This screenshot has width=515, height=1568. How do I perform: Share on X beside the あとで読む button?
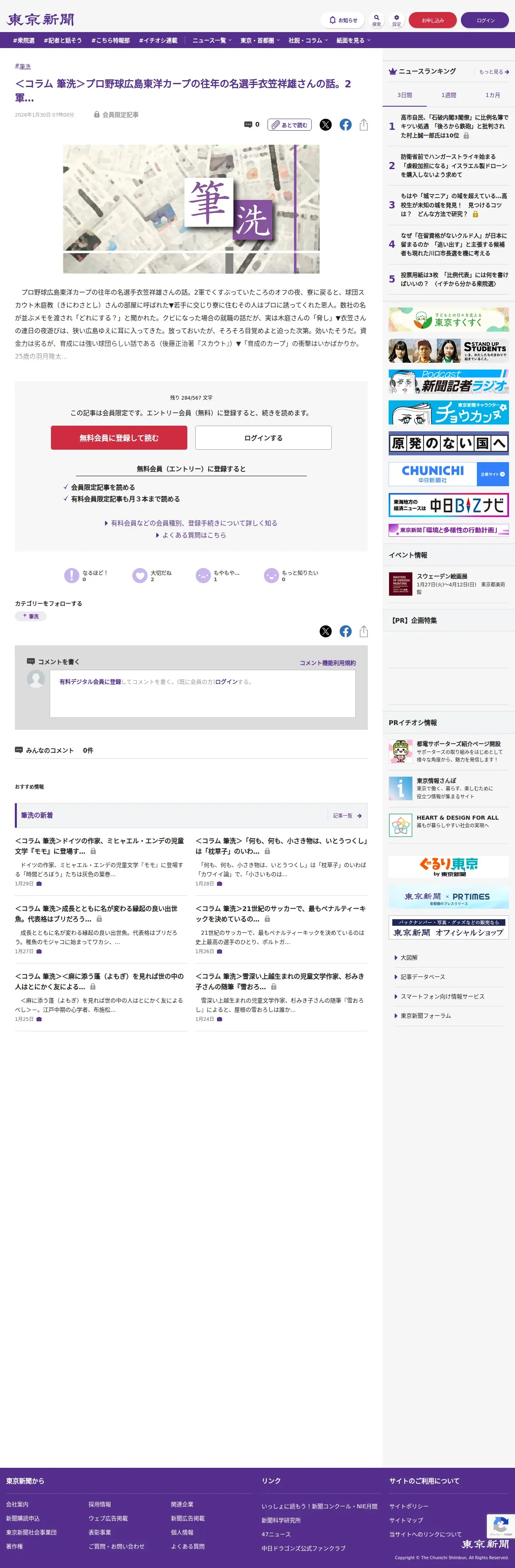[x=326, y=125]
